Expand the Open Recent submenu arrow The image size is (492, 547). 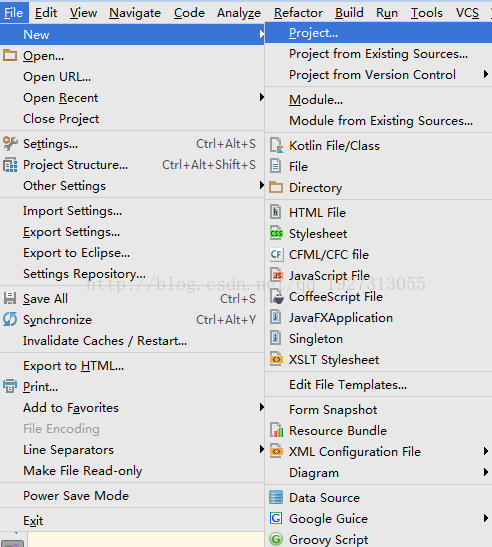[262, 97]
